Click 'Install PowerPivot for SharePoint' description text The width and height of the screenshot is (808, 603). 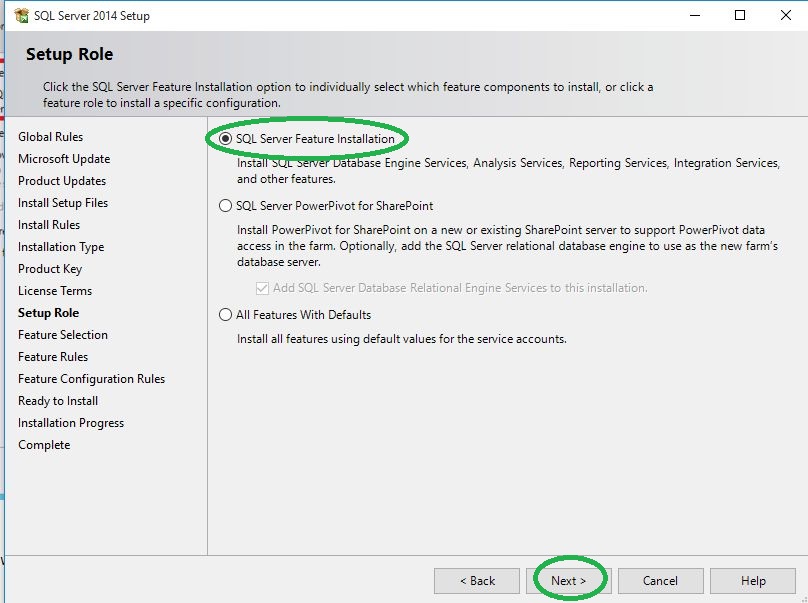coord(508,246)
